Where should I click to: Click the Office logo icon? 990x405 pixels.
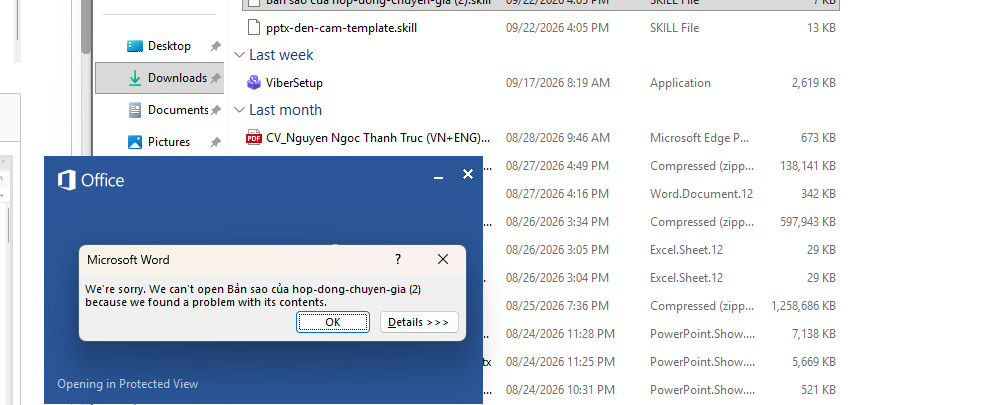66,180
